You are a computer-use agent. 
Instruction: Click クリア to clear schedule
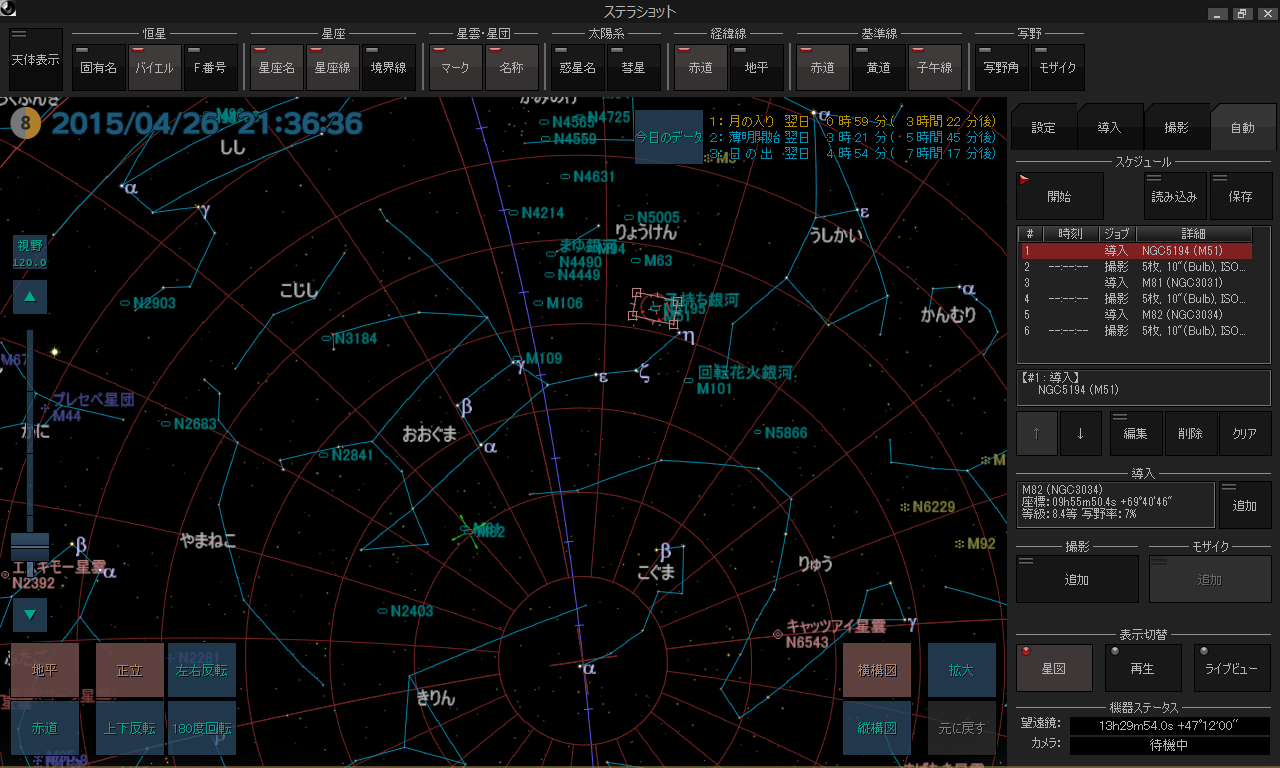point(1244,433)
